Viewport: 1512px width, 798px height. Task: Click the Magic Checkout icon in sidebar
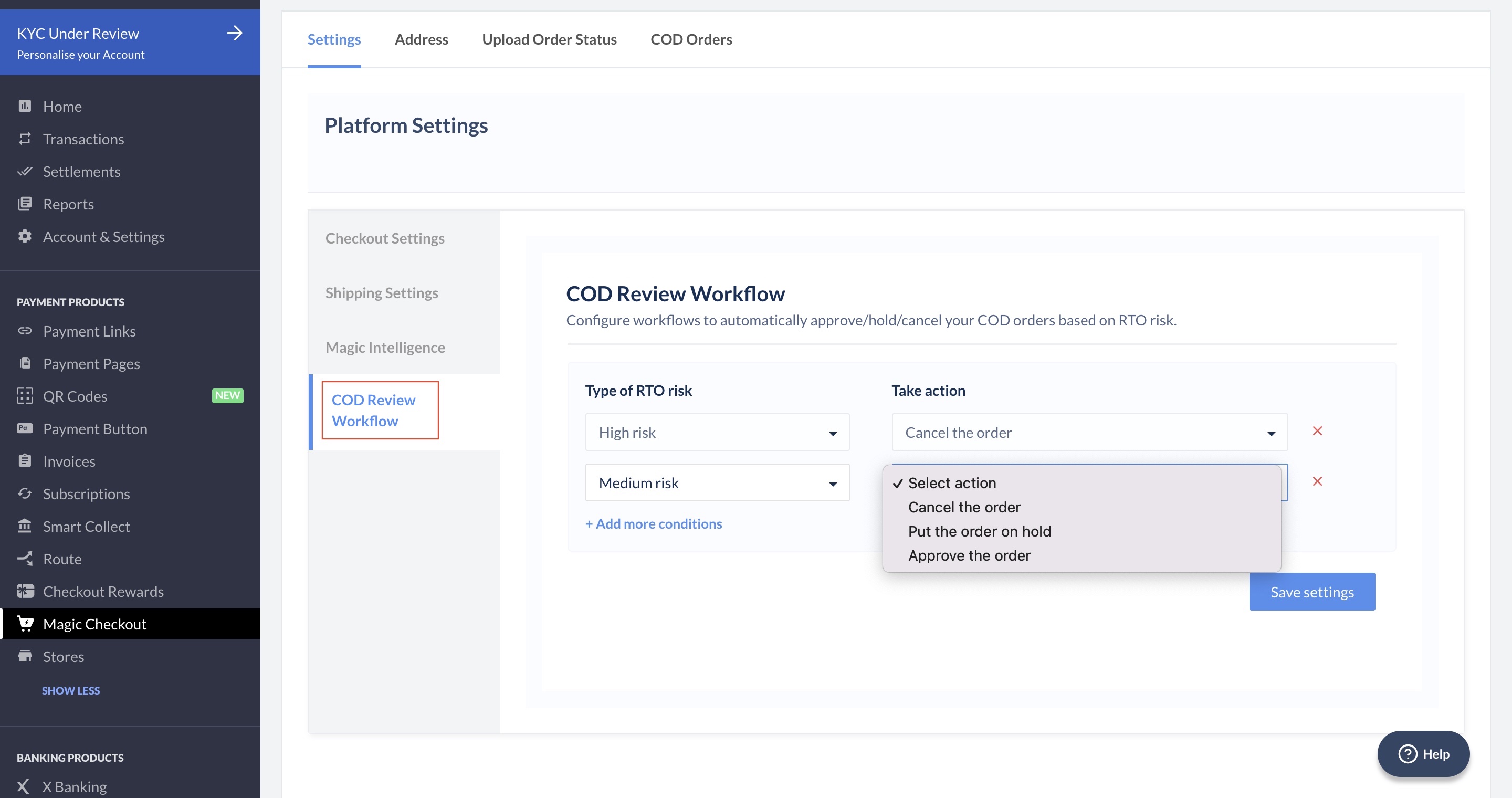[24, 624]
